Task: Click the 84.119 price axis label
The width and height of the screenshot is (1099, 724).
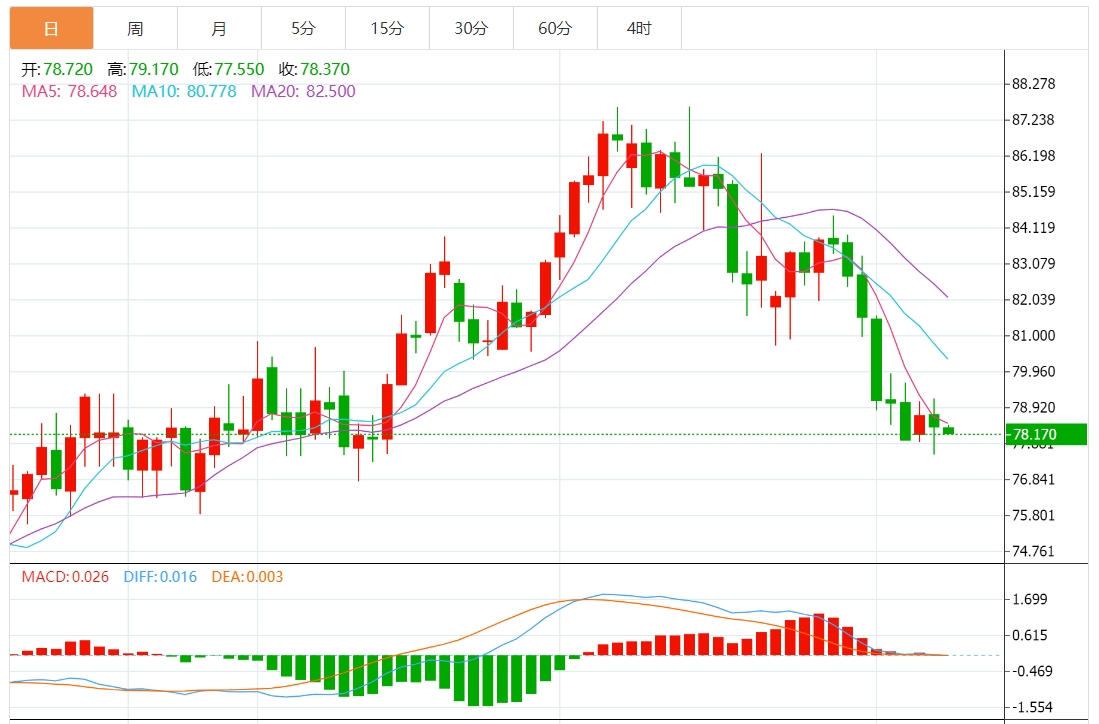Action: 1034,228
